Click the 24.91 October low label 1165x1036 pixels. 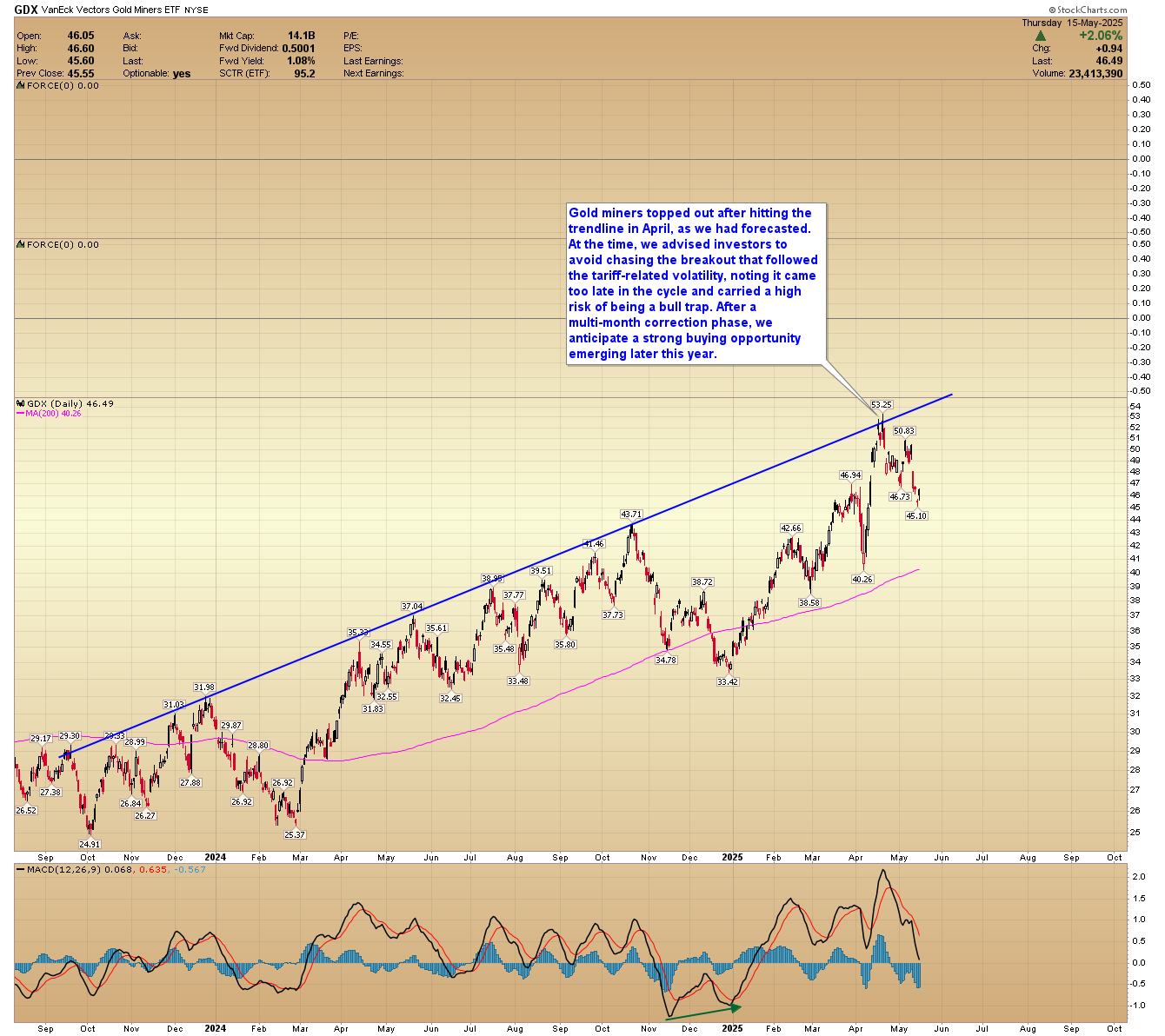(90, 844)
